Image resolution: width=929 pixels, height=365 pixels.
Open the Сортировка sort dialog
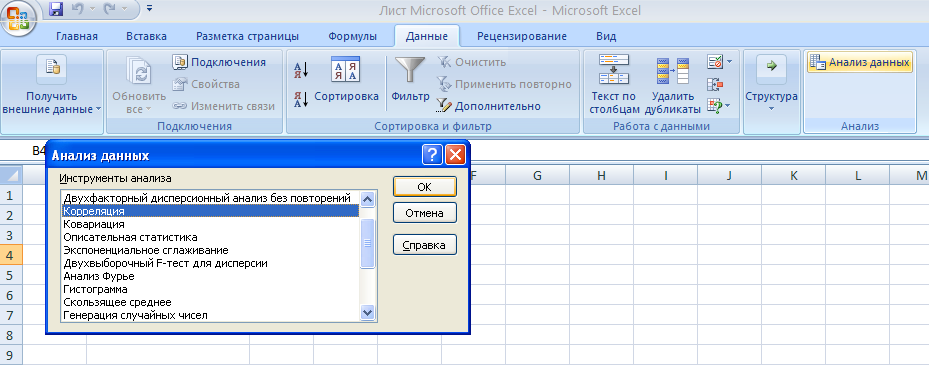(x=346, y=79)
